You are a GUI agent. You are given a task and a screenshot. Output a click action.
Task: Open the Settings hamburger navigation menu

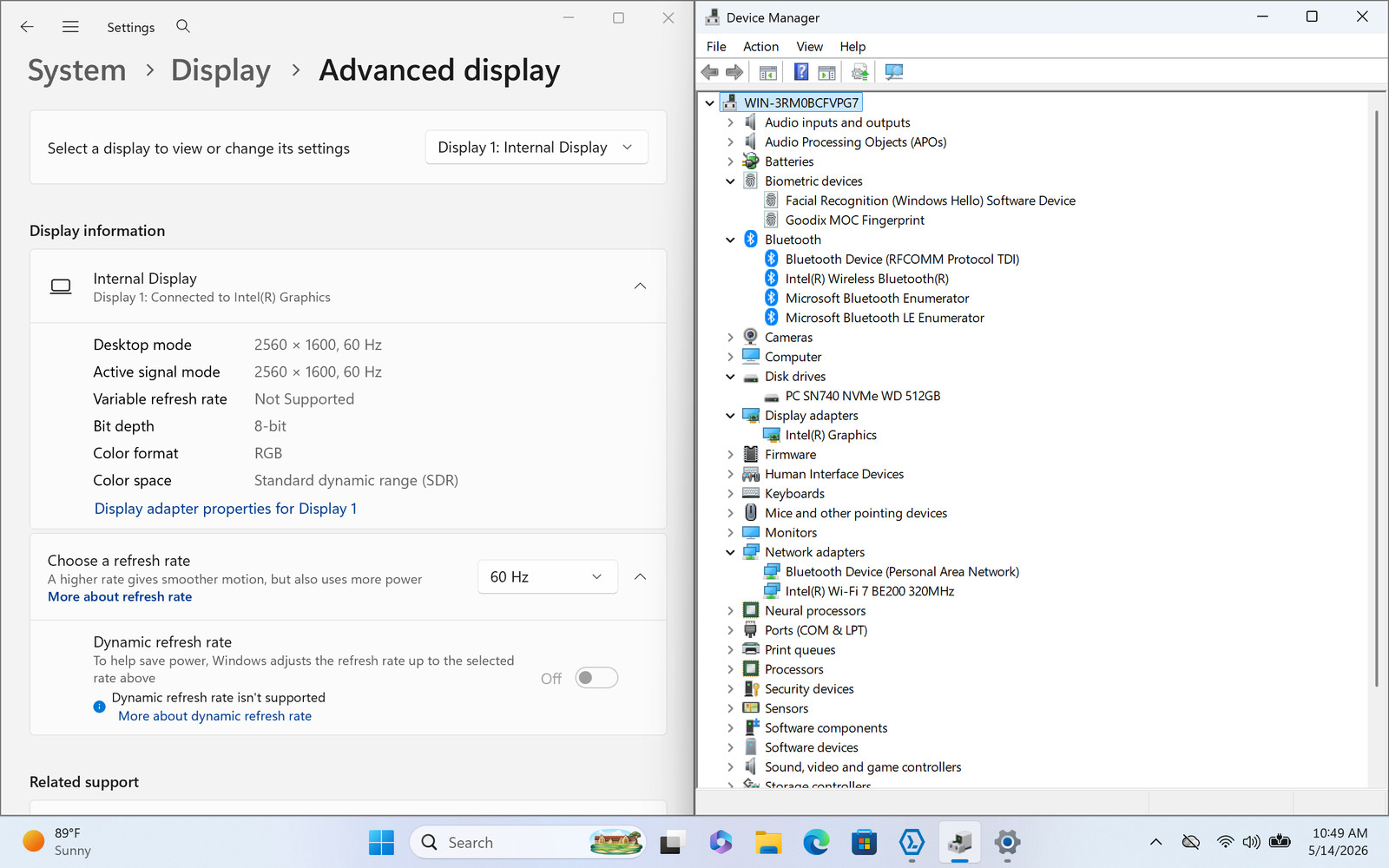[70, 27]
